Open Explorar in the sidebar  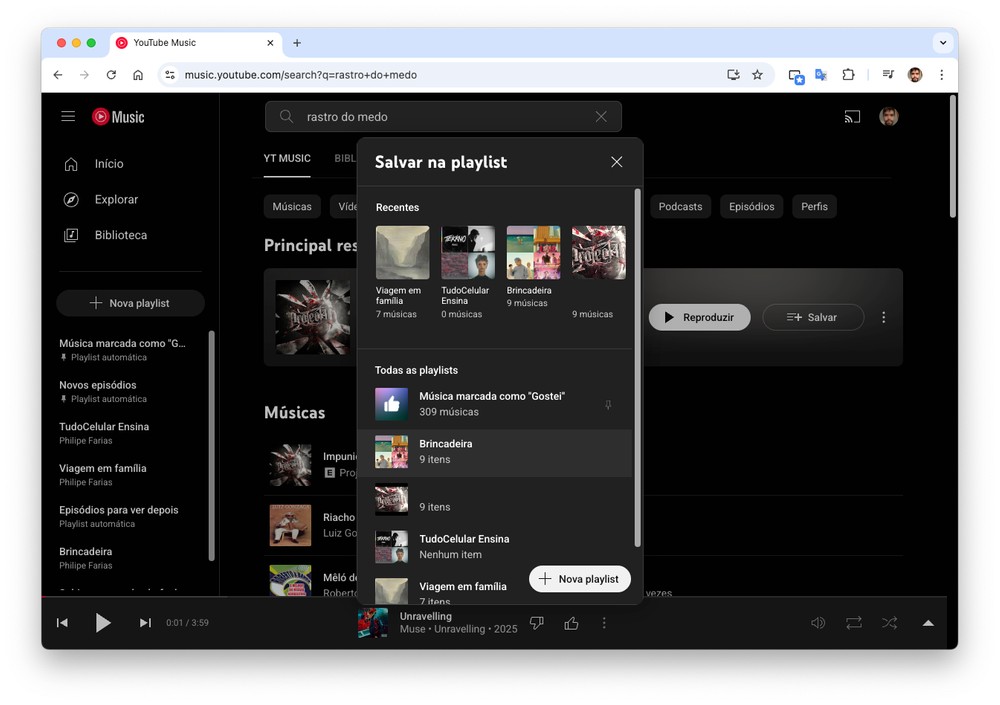coord(116,200)
